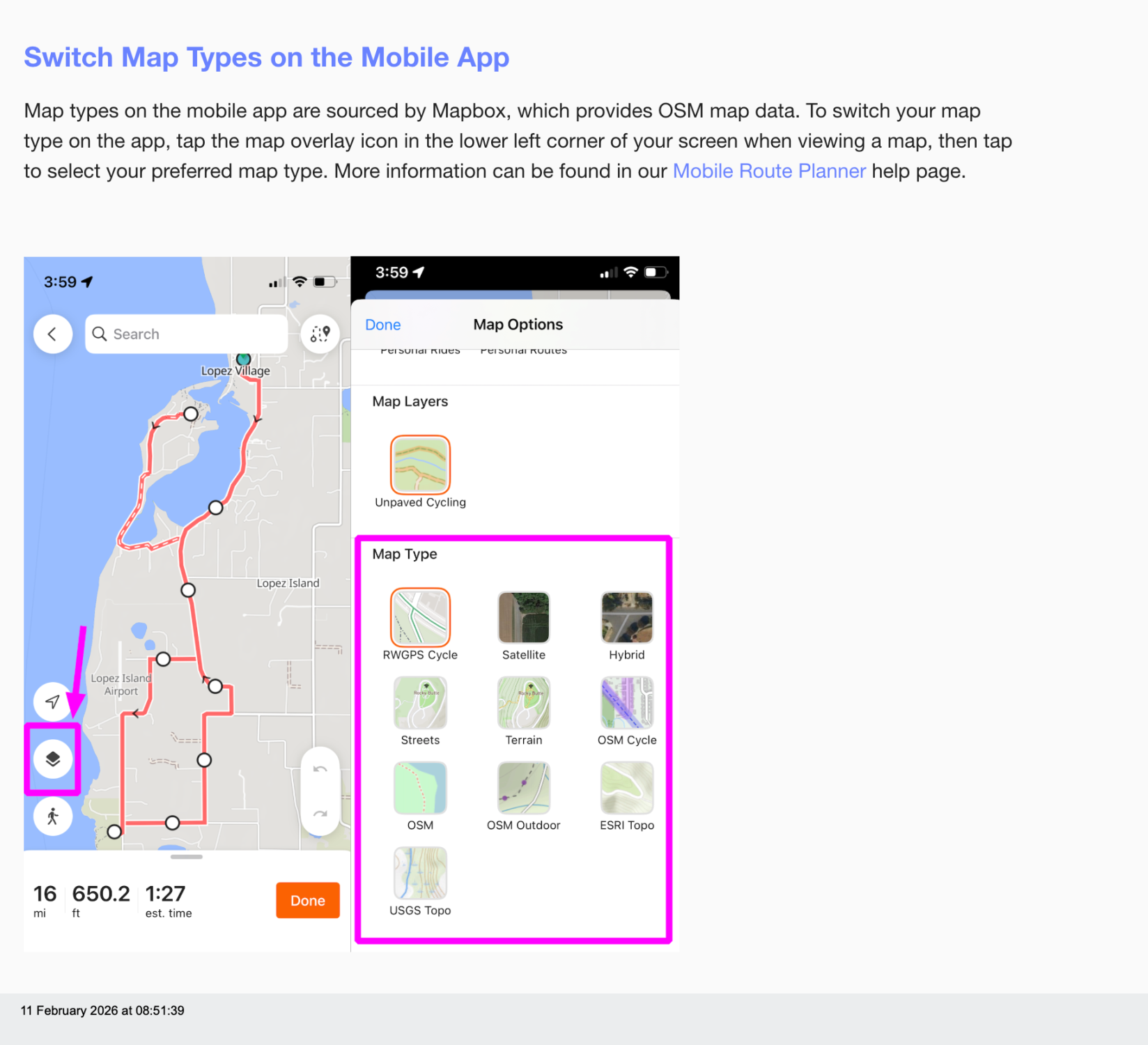Image resolution: width=1148 pixels, height=1045 pixels.
Task: Choose the USGS Topo map type
Action: click(420, 873)
